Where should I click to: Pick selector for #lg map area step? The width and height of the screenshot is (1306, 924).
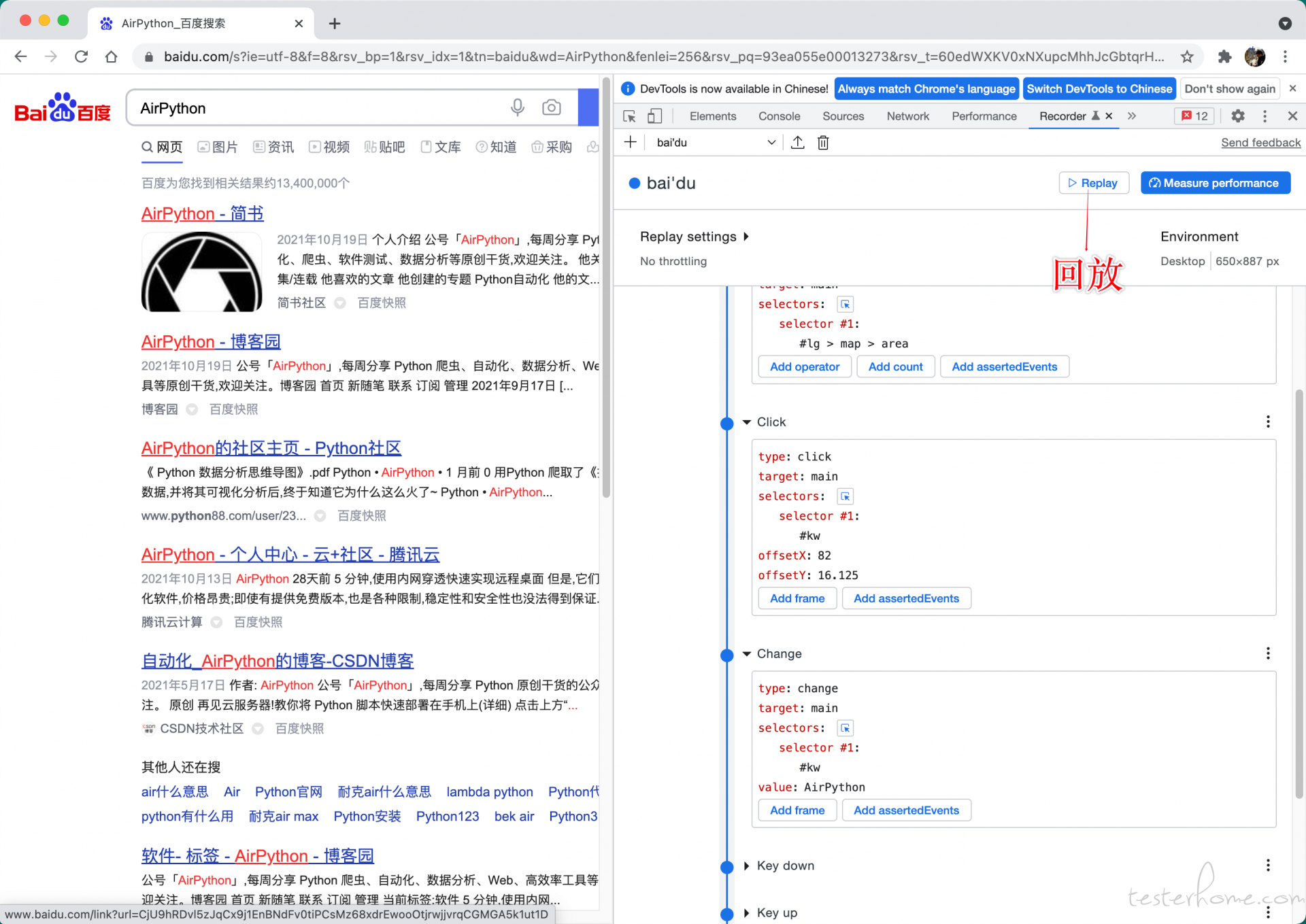[x=845, y=305]
